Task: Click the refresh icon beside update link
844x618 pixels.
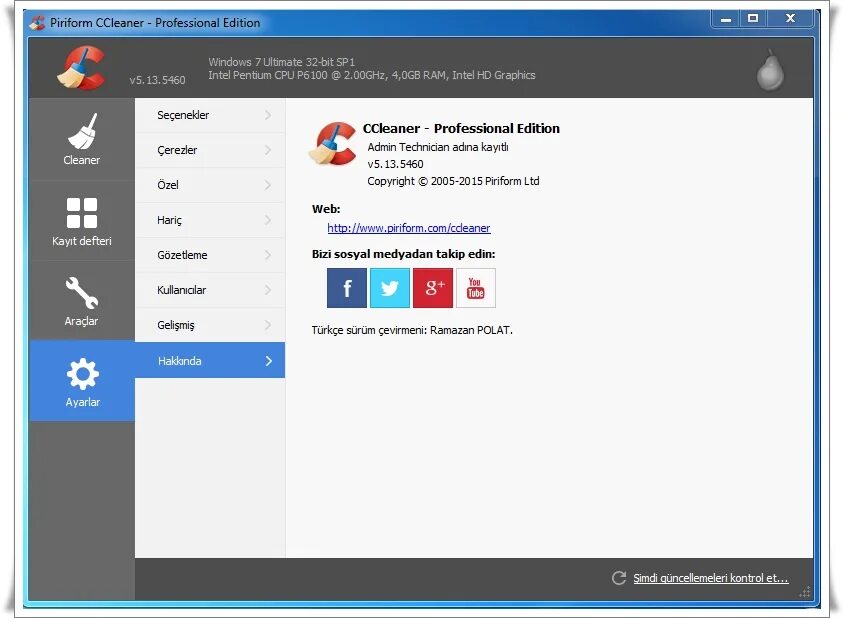Action: pyautogui.click(x=619, y=578)
